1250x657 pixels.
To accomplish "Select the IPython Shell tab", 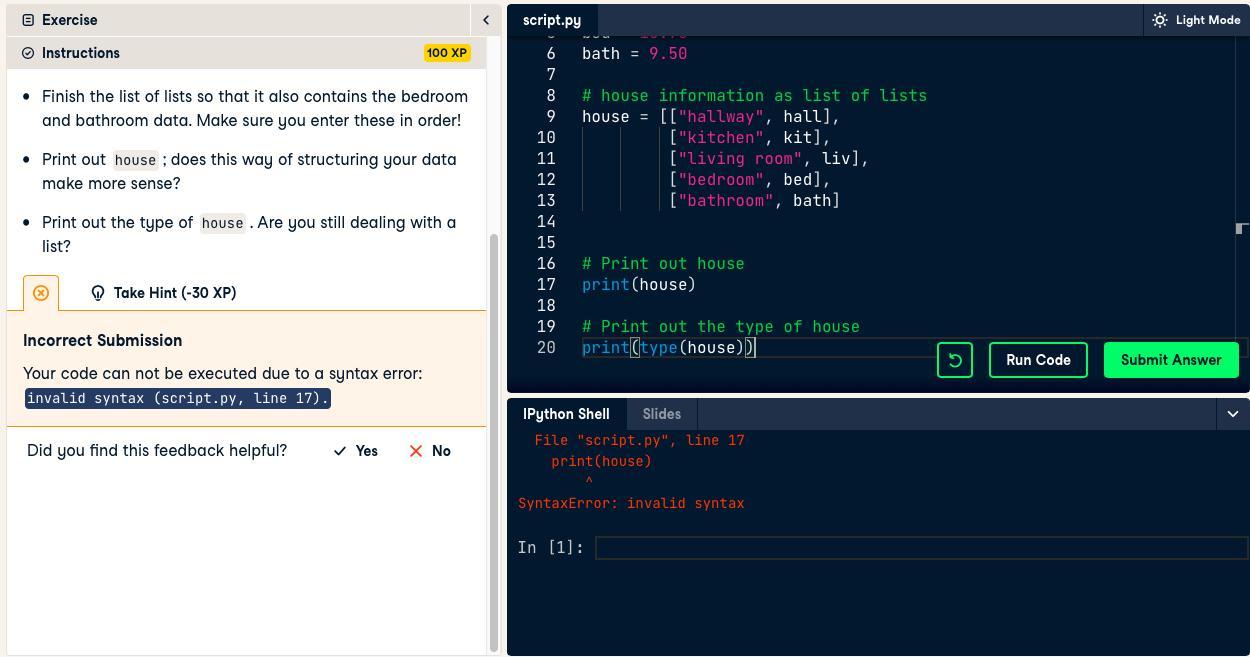I will (x=566, y=414).
